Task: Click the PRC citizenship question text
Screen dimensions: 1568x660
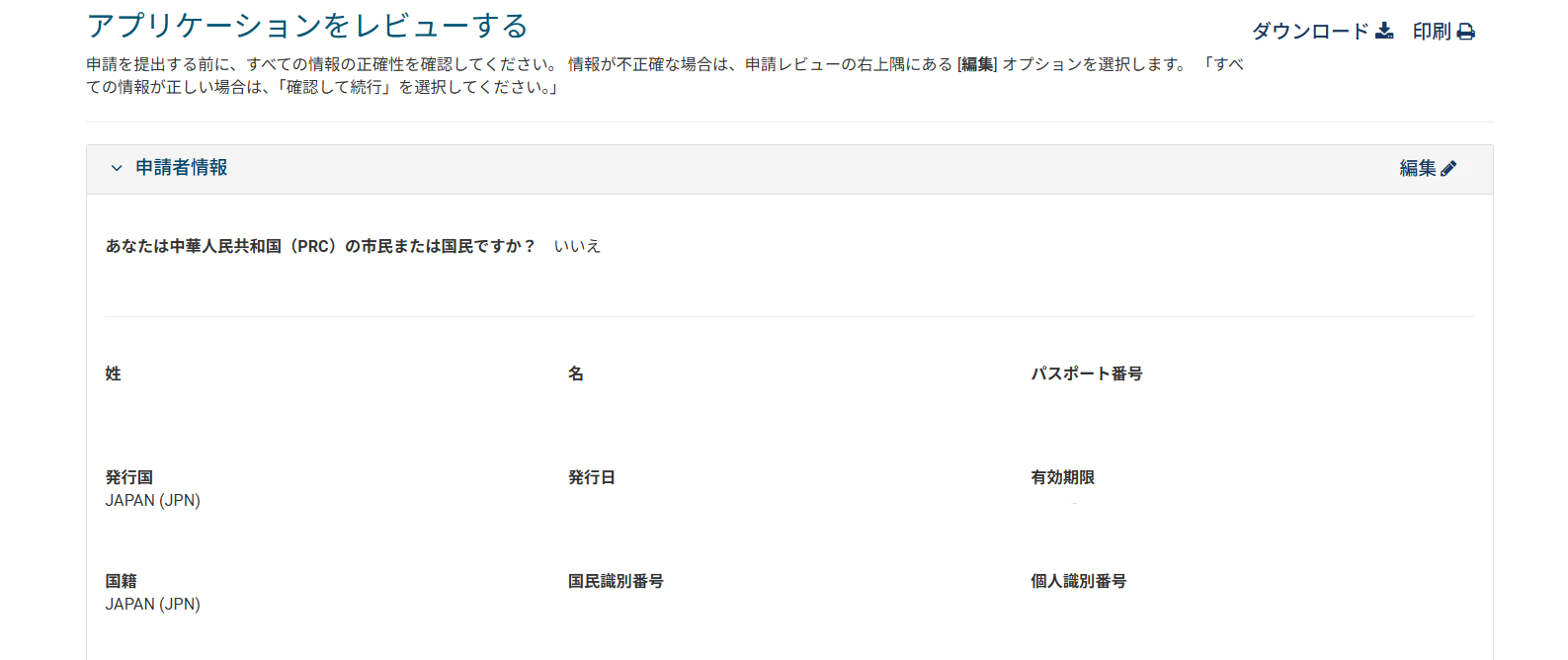Action: (320, 246)
